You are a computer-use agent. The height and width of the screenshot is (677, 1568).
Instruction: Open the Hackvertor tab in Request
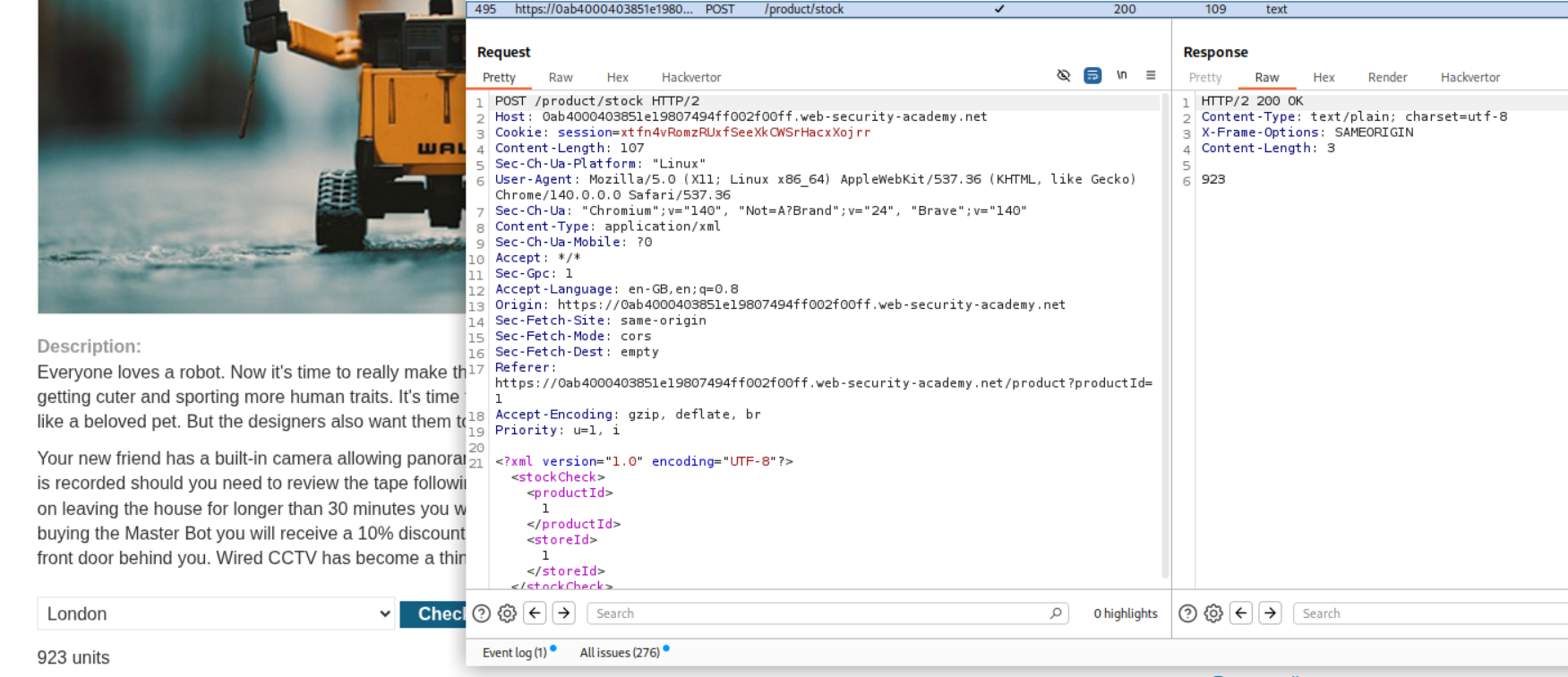(690, 78)
